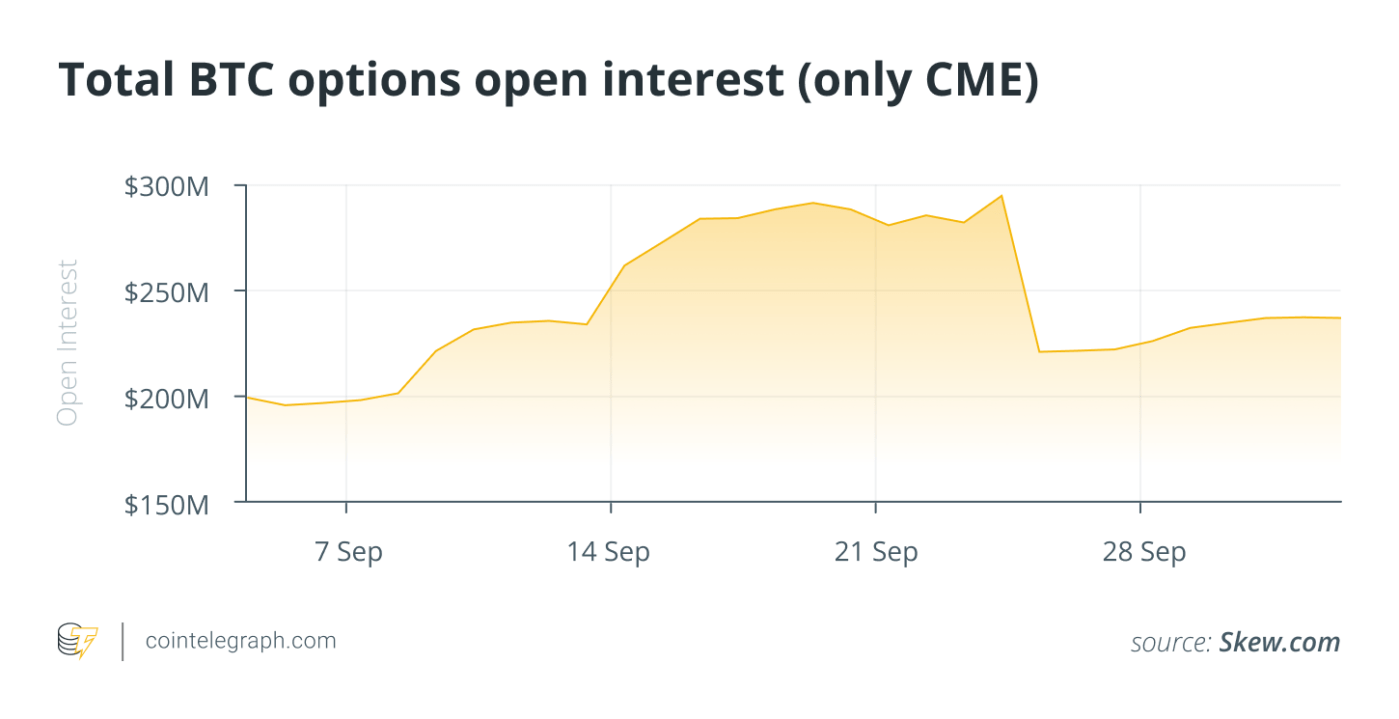Viewport: 1399px width, 719px height.
Task: Select the 7 Sep date label
Action: (x=347, y=552)
